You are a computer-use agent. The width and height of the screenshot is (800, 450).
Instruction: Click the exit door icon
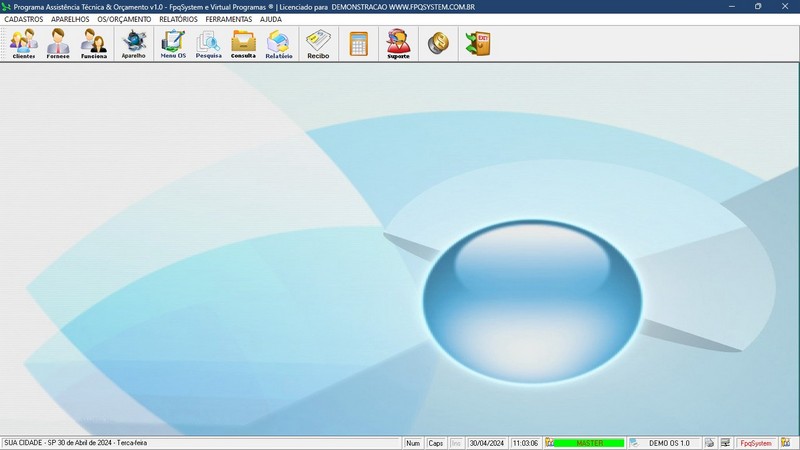[478, 44]
